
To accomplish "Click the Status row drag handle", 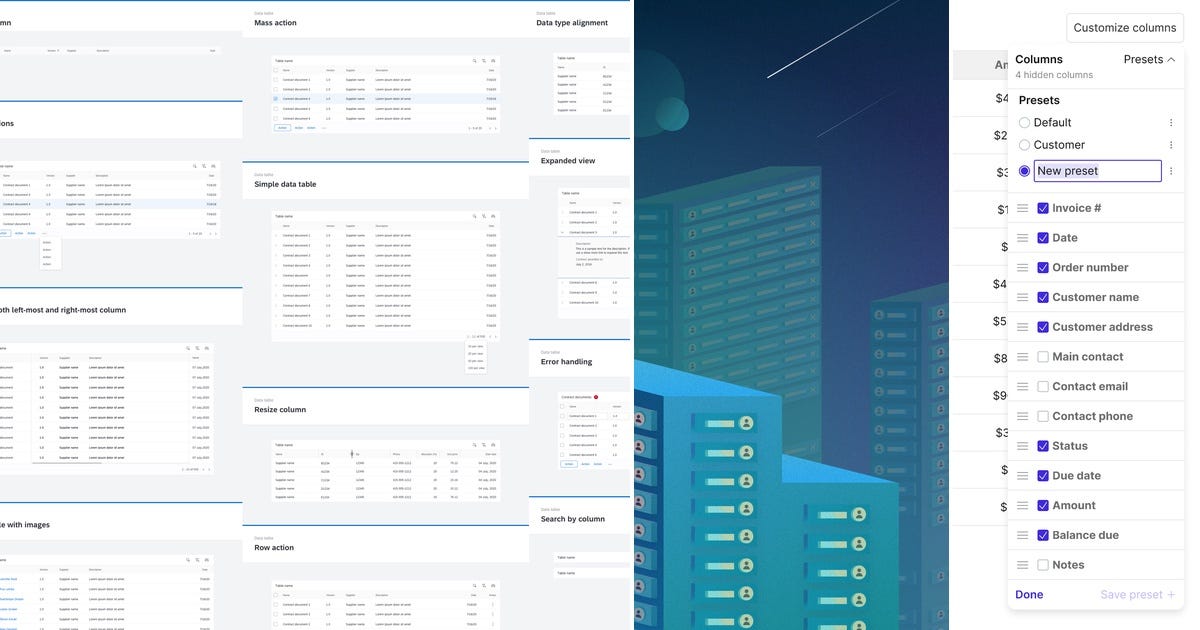I will point(1022,446).
